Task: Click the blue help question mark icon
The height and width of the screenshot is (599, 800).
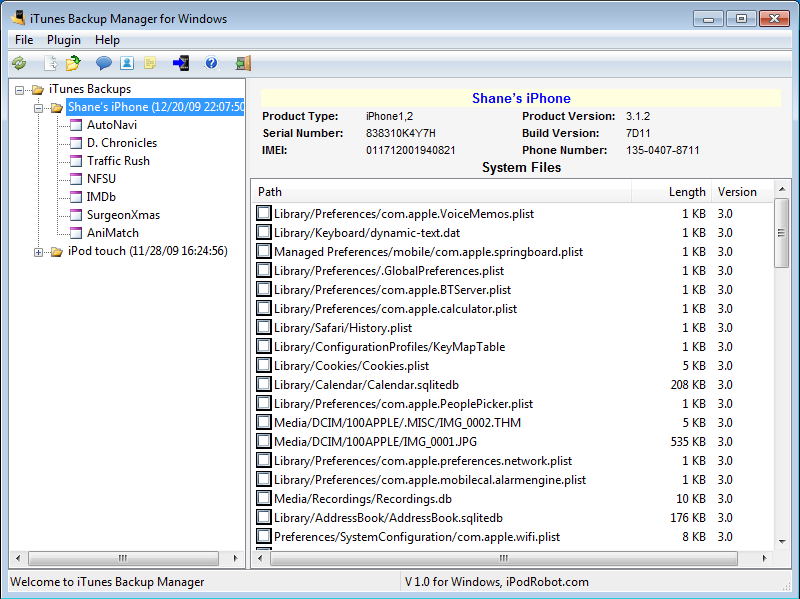Action: 211,63
